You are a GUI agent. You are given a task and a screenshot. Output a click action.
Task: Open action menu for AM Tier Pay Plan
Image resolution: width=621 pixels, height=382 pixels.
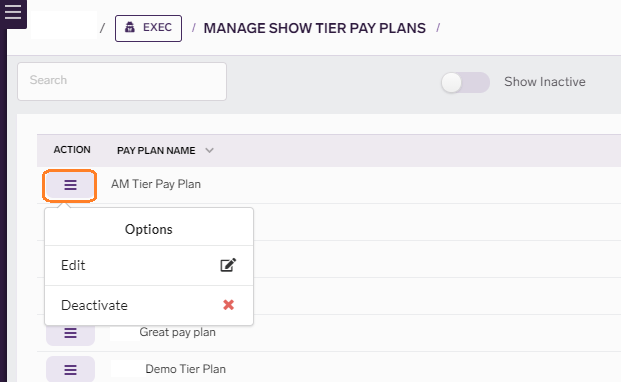(70, 185)
